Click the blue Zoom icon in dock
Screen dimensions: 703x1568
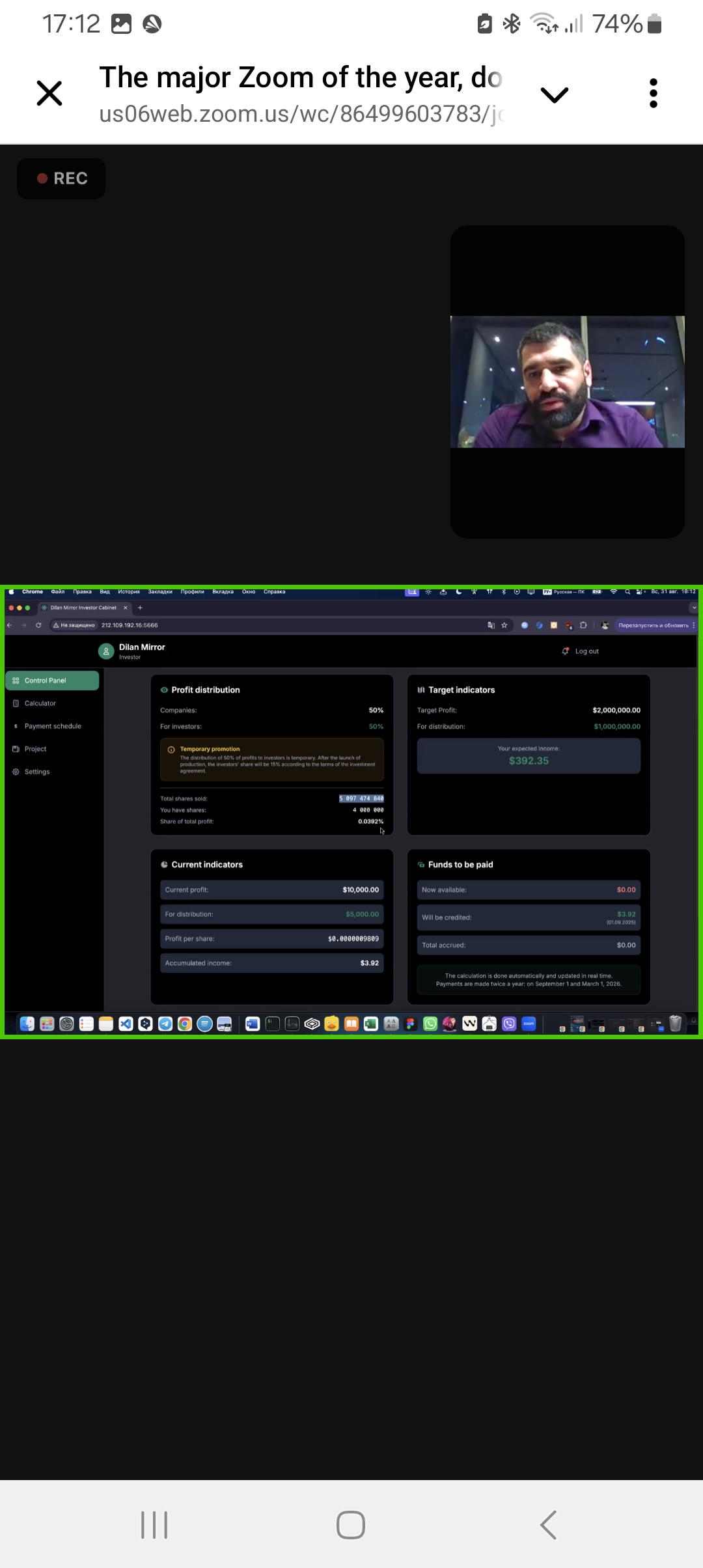coord(529,1024)
